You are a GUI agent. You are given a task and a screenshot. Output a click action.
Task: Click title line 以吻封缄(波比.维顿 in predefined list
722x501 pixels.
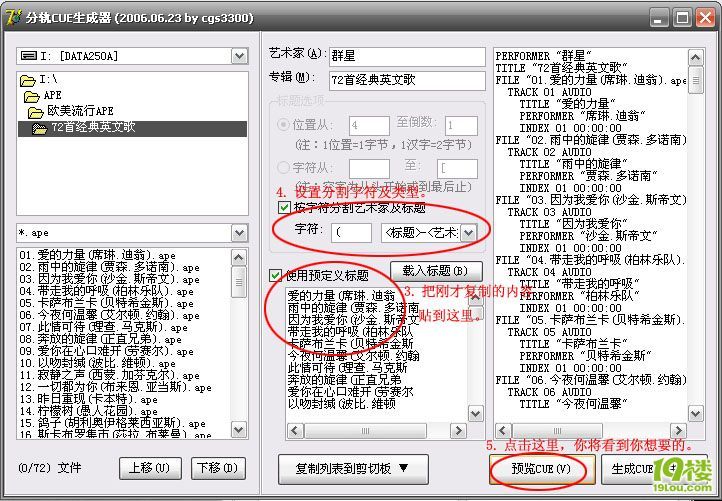click(x=341, y=404)
